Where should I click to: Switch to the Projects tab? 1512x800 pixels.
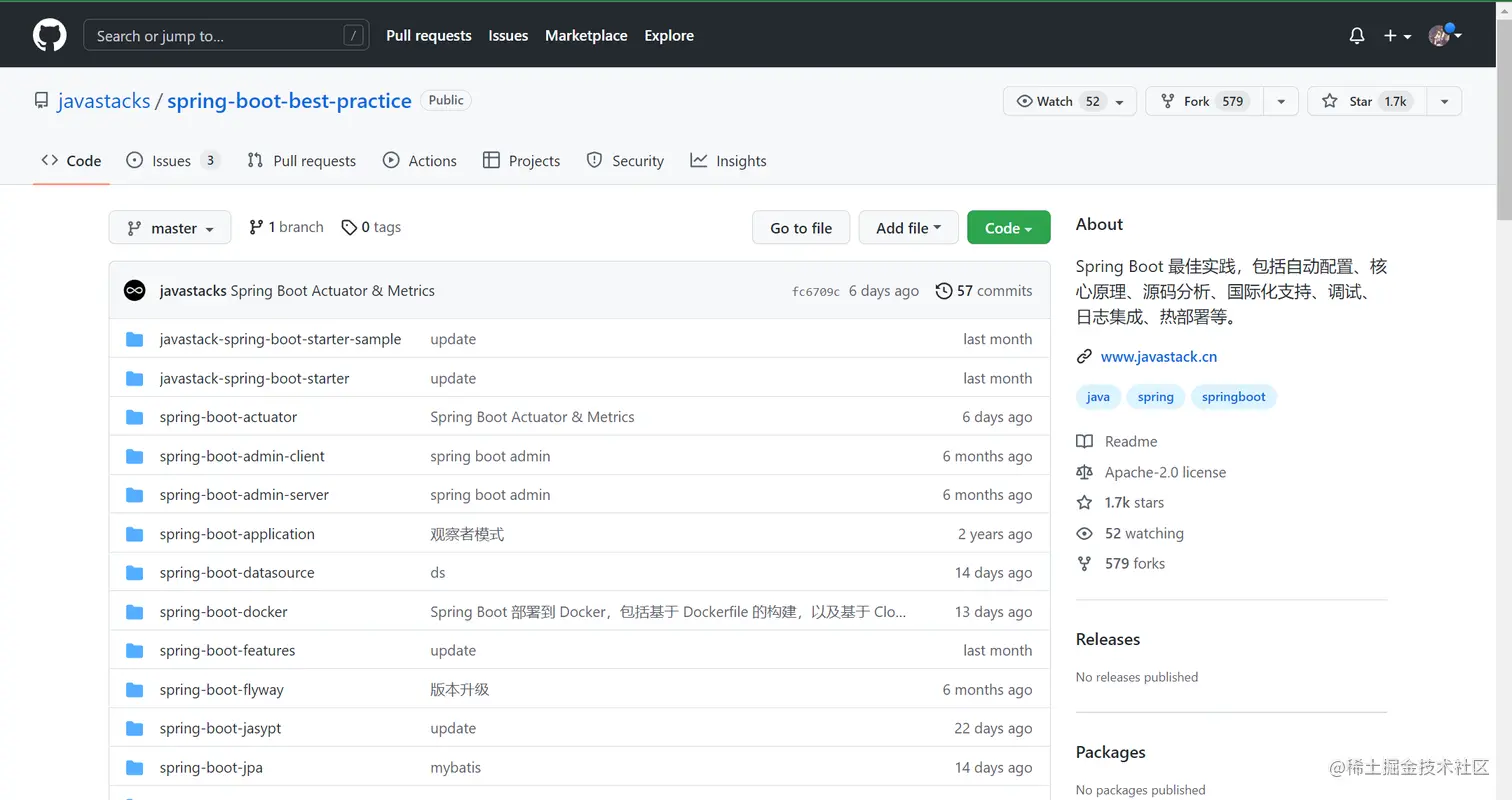click(521, 161)
